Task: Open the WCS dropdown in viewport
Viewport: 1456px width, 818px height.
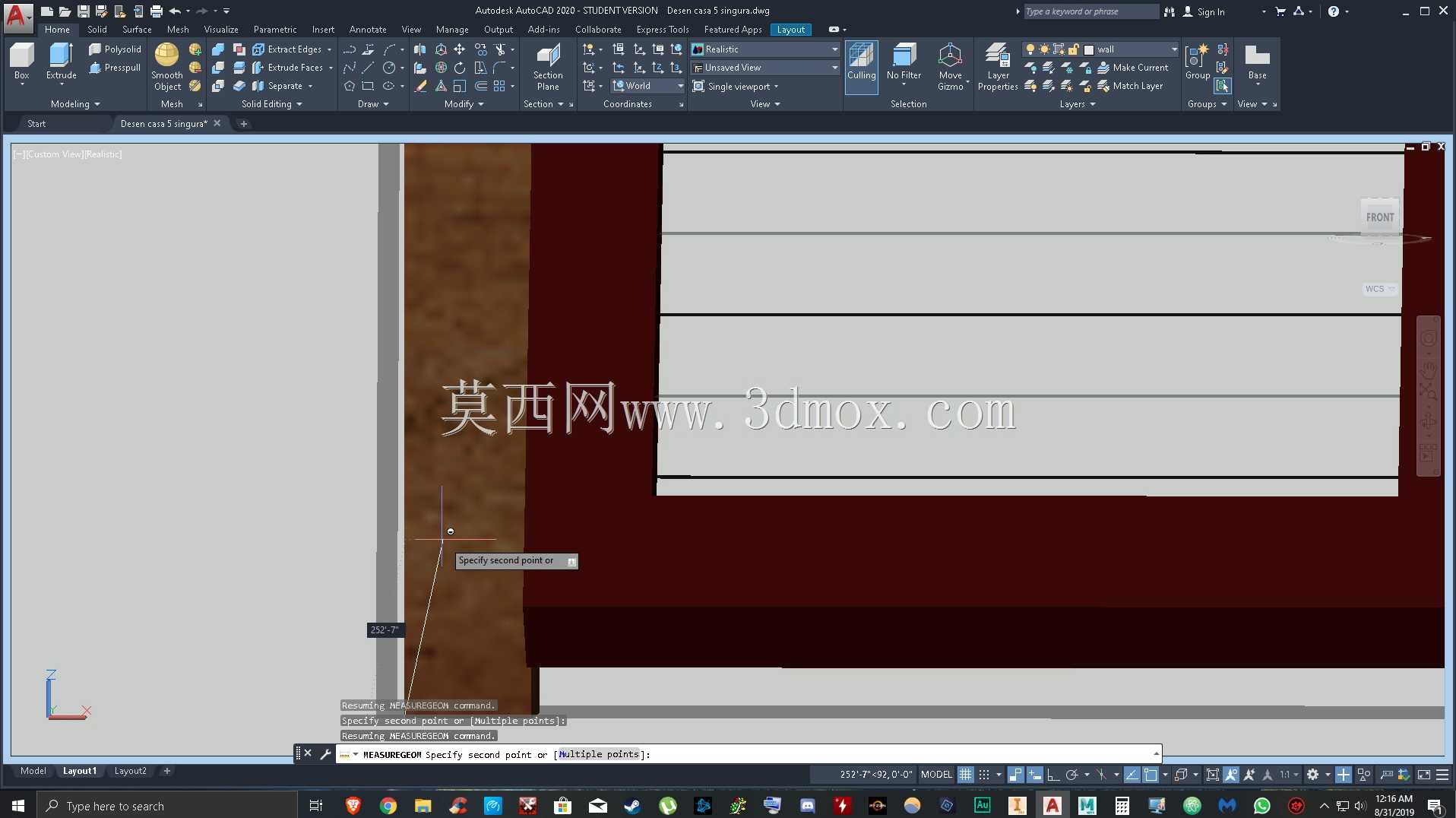Action: point(1379,289)
